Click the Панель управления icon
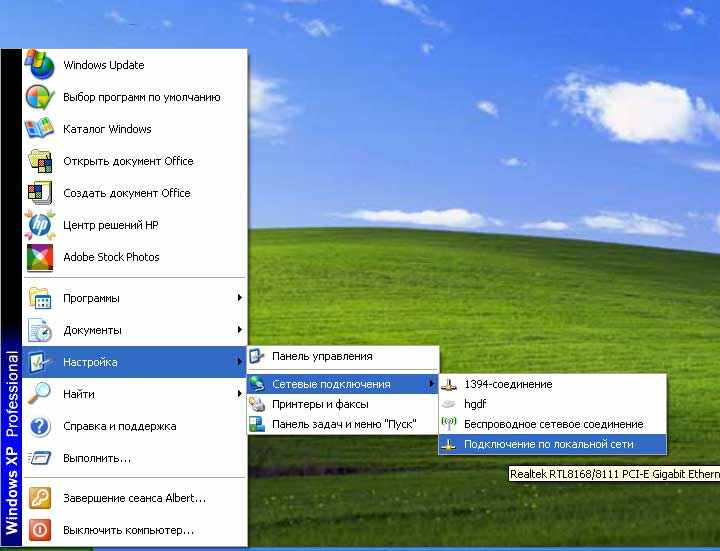Screen dimensions: 720x551 (x=257, y=356)
